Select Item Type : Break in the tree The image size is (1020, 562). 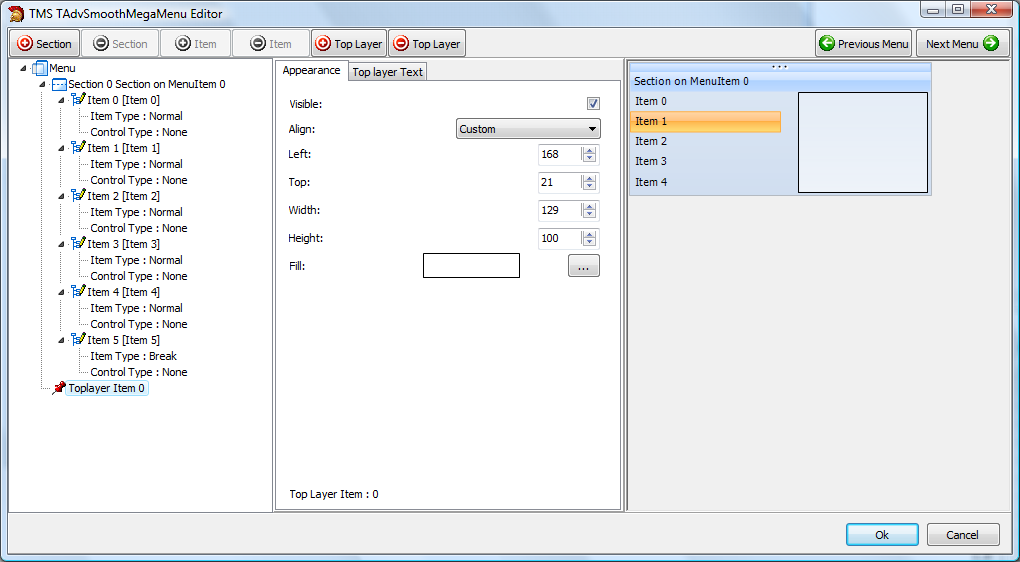click(133, 356)
